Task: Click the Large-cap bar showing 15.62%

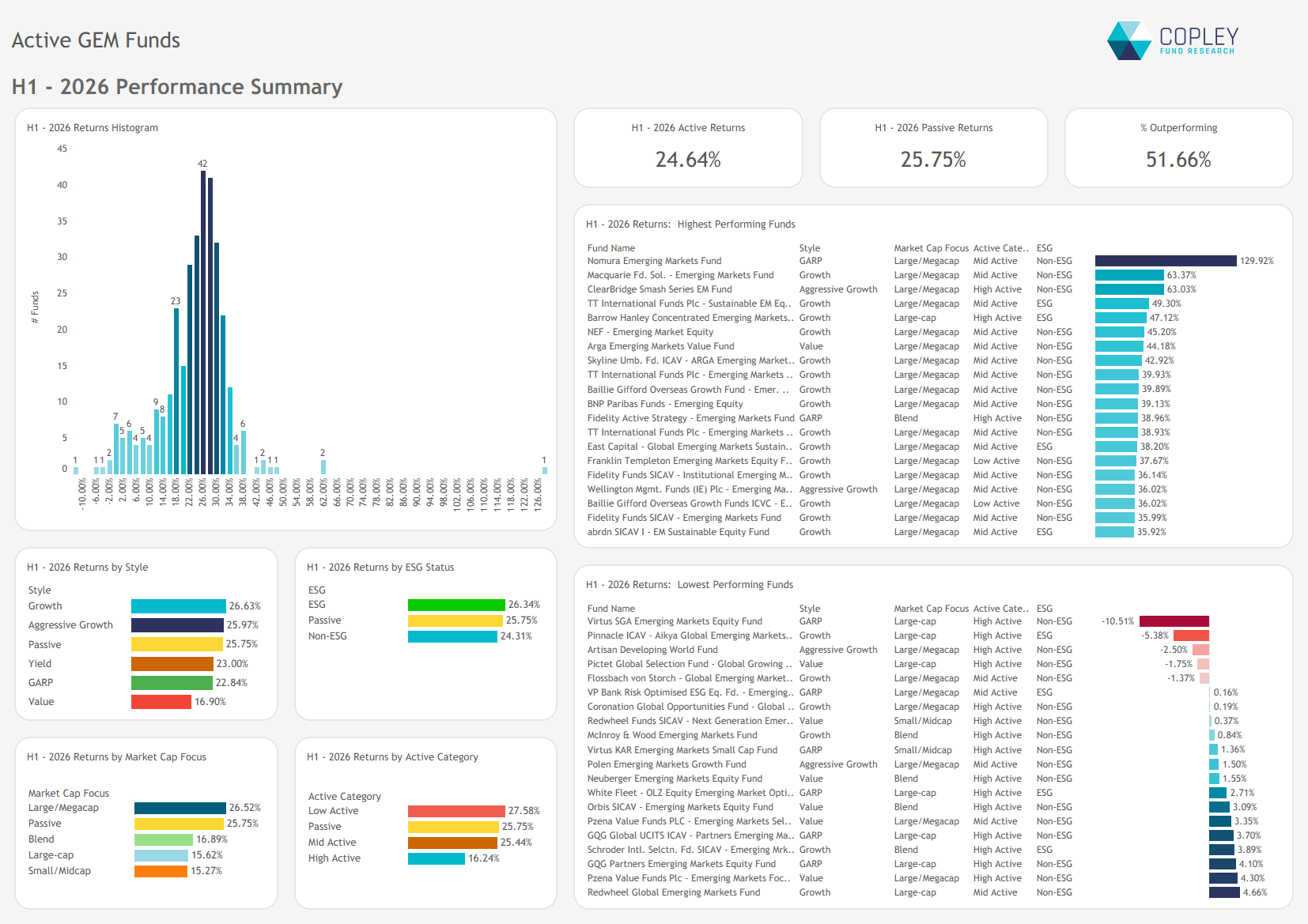Action: (161, 855)
